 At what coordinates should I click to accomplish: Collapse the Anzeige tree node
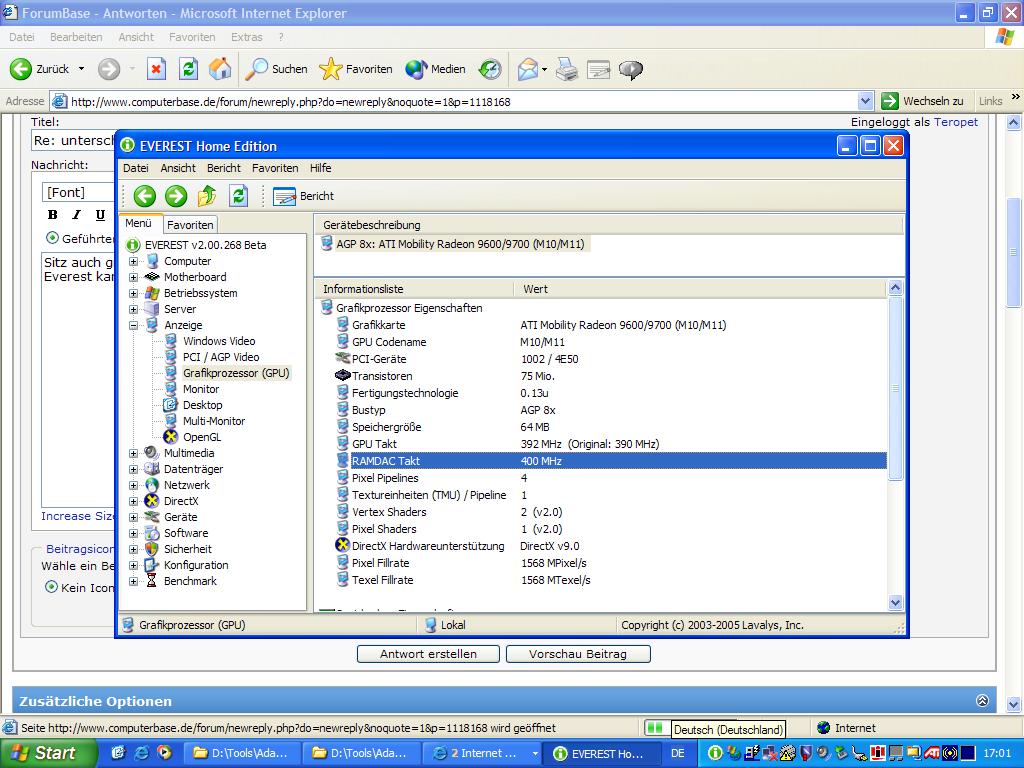coord(133,325)
